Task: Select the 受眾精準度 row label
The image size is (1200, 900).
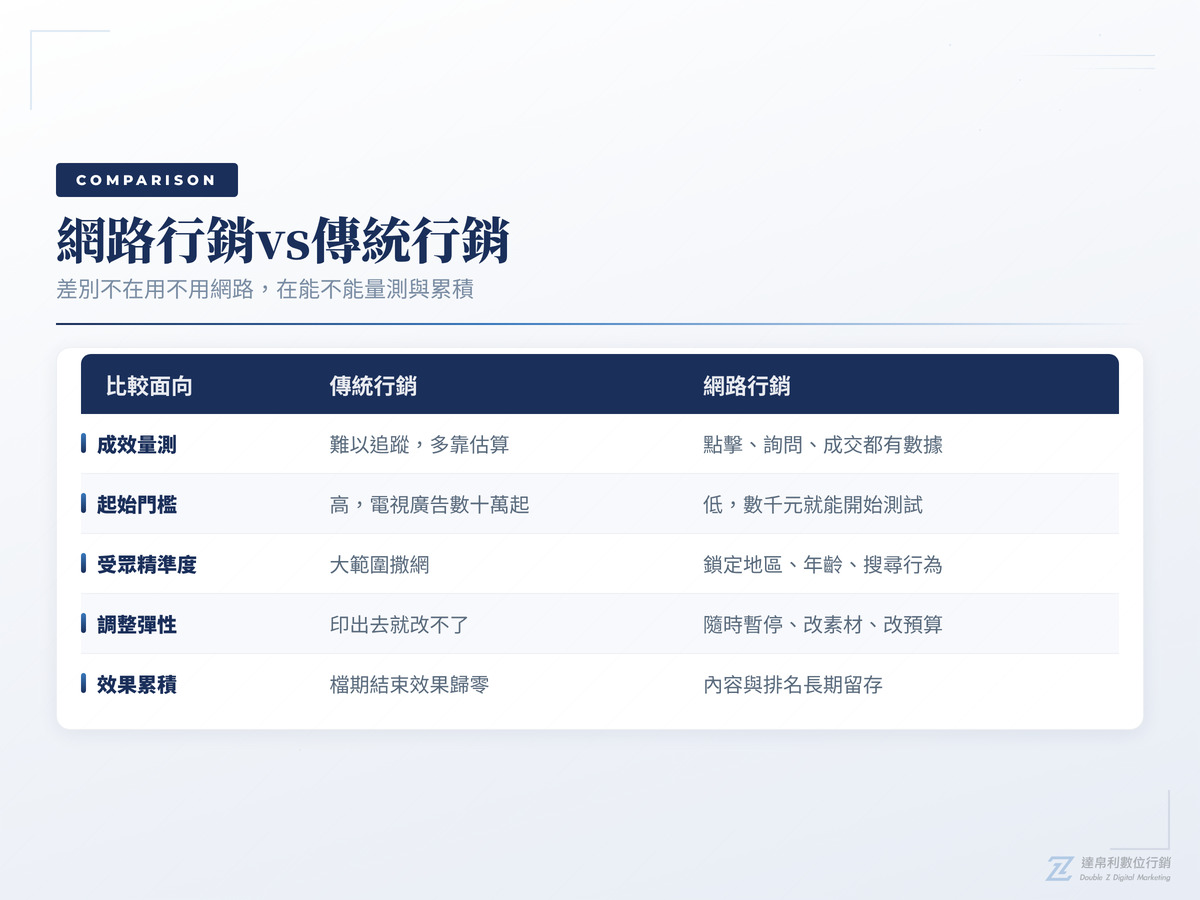Action: tap(147, 565)
